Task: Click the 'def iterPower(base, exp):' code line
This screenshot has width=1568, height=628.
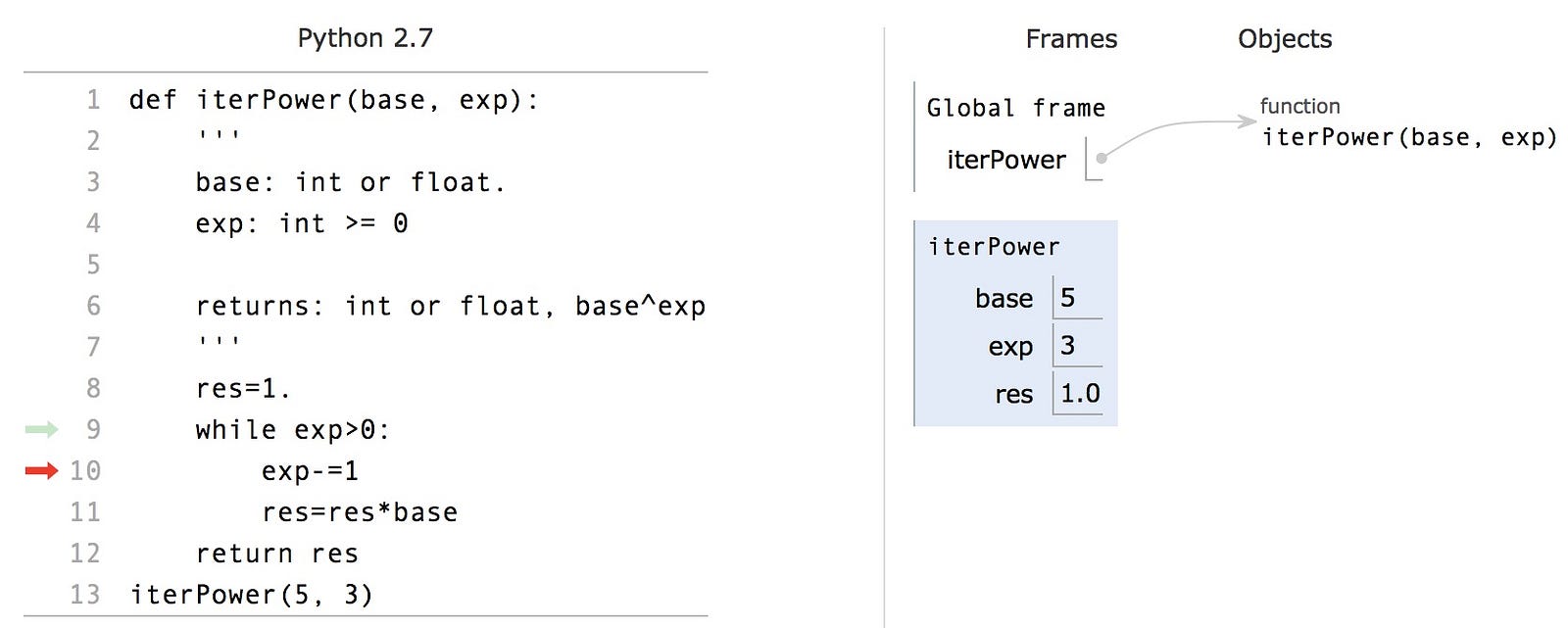Action: [334, 100]
